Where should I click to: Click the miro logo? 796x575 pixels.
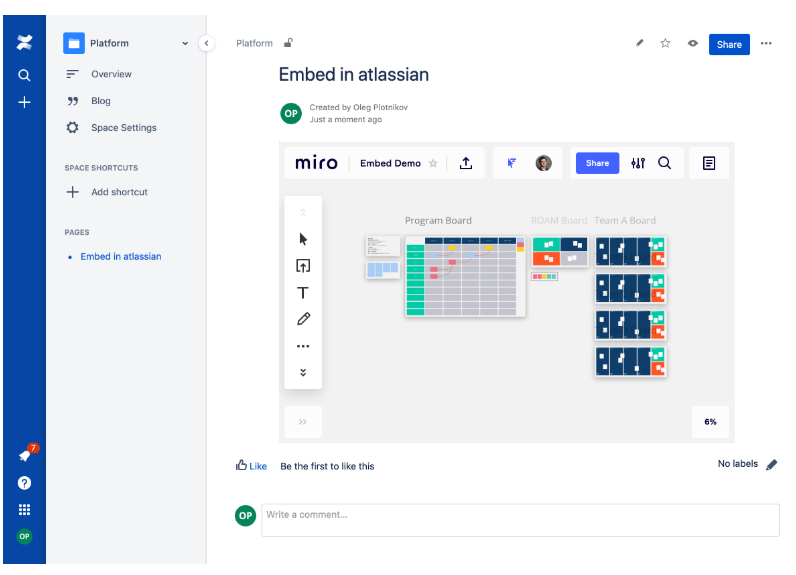click(316, 163)
